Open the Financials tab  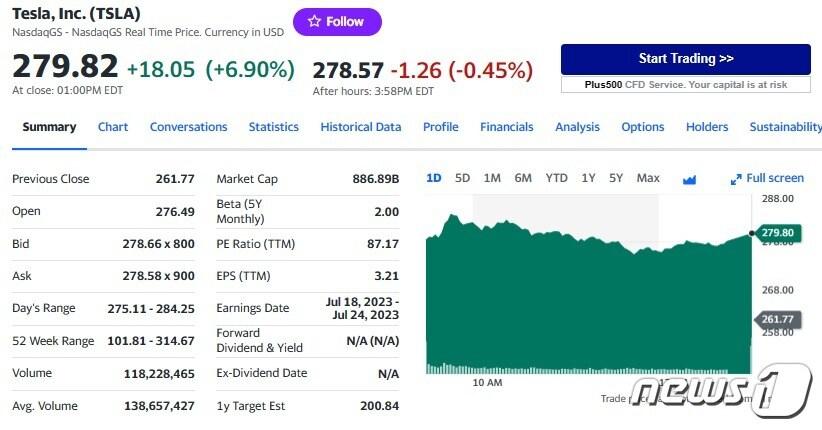coord(506,127)
